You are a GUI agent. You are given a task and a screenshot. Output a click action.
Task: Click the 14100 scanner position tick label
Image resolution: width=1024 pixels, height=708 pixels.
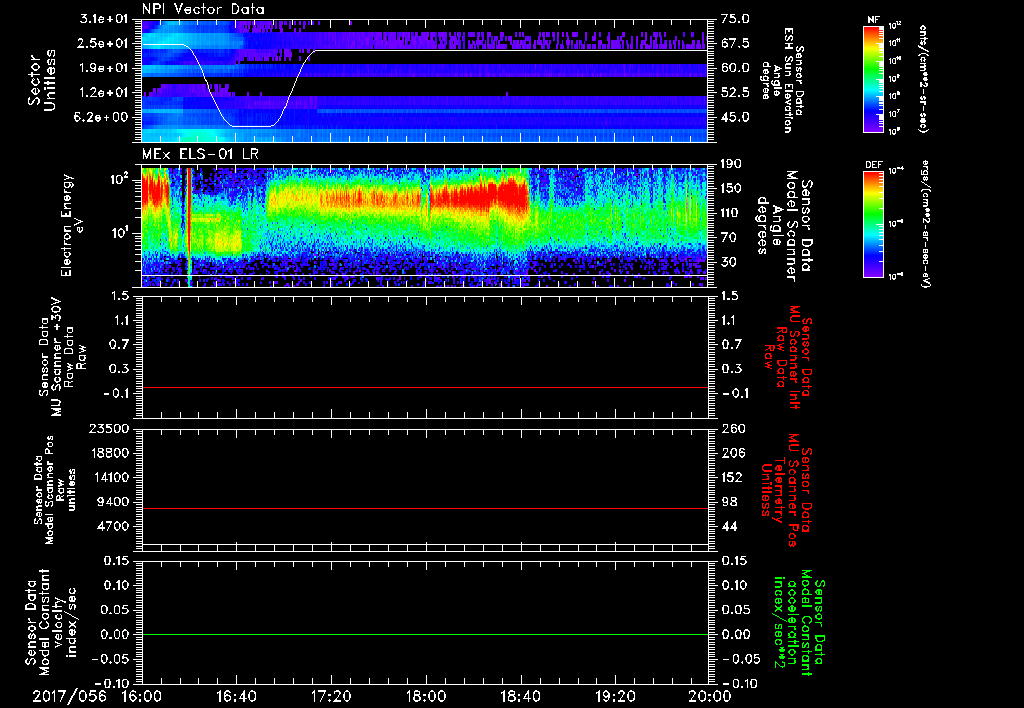point(109,477)
